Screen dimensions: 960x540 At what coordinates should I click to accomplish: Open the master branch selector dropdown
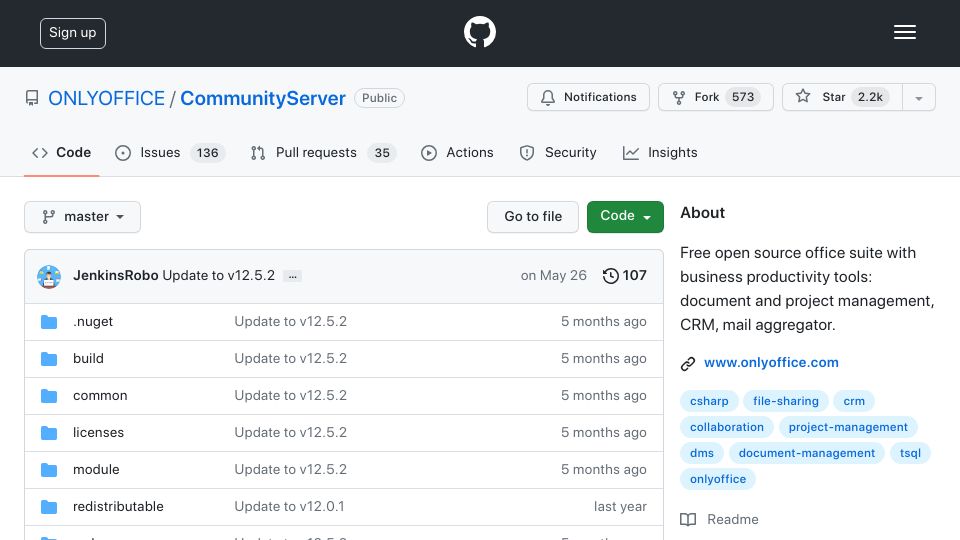click(83, 217)
